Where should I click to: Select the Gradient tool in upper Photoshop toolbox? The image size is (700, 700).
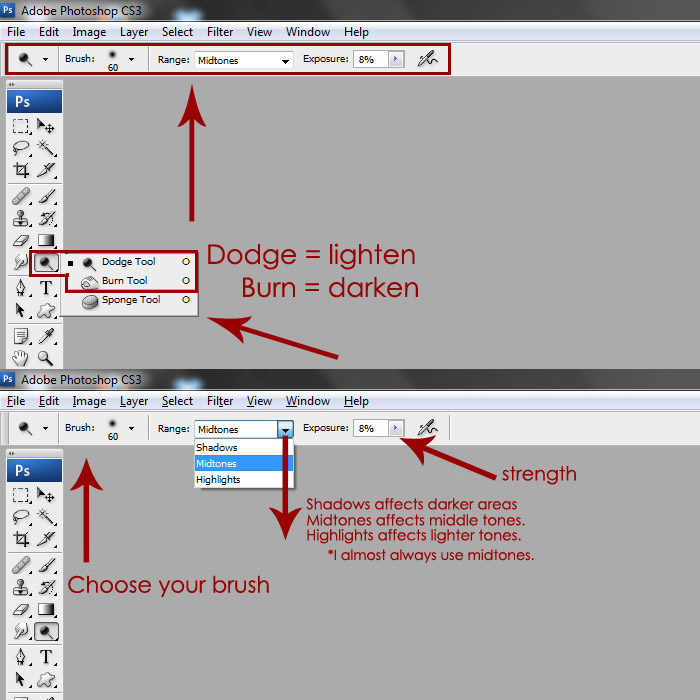point(46,241)
